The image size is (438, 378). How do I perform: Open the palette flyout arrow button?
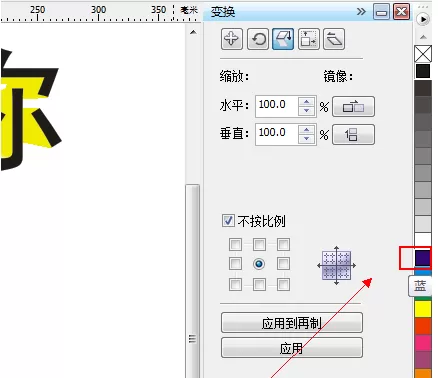point(423,19)
